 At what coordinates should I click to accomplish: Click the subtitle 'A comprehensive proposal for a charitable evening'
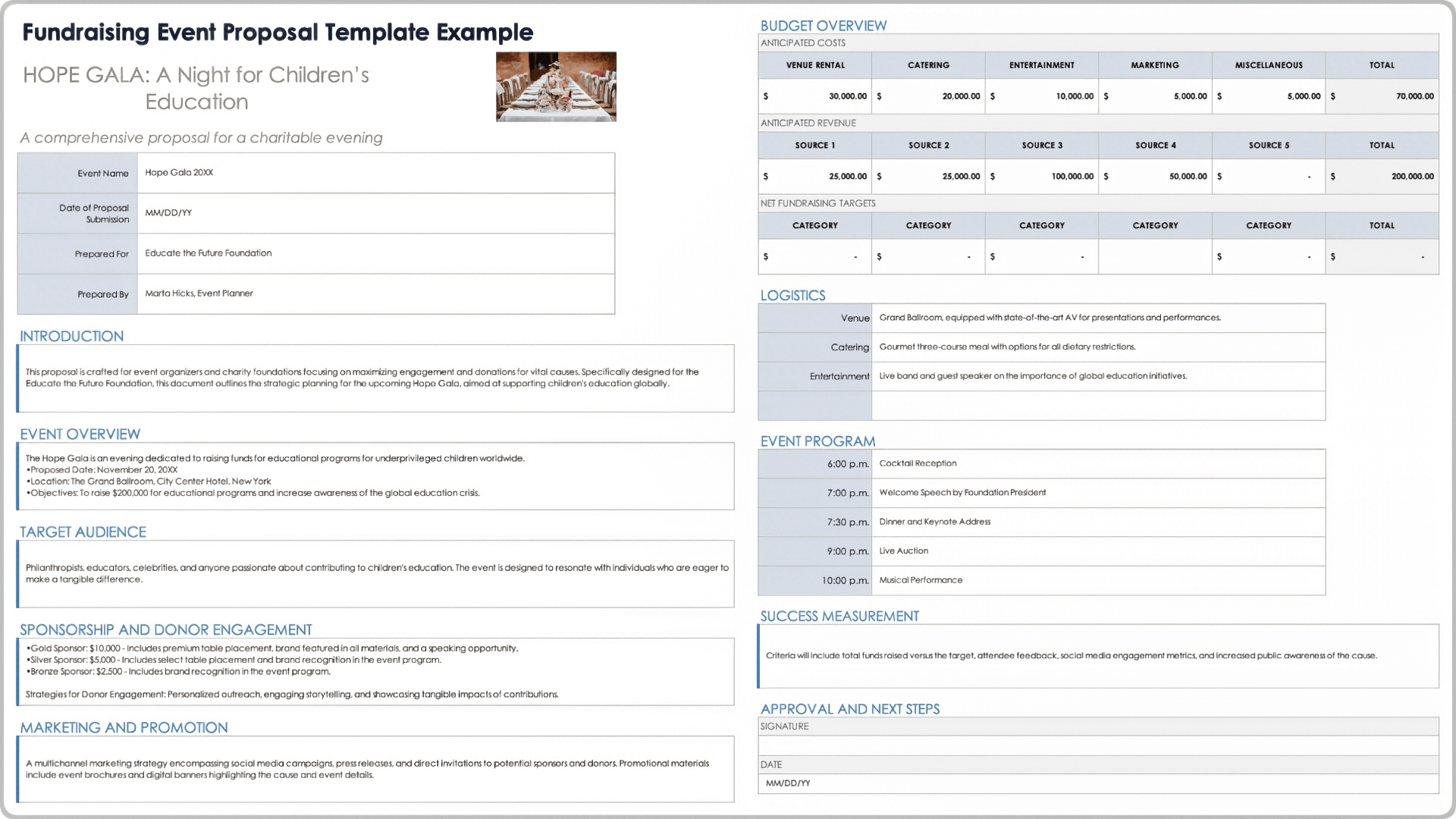coord(201,137)
